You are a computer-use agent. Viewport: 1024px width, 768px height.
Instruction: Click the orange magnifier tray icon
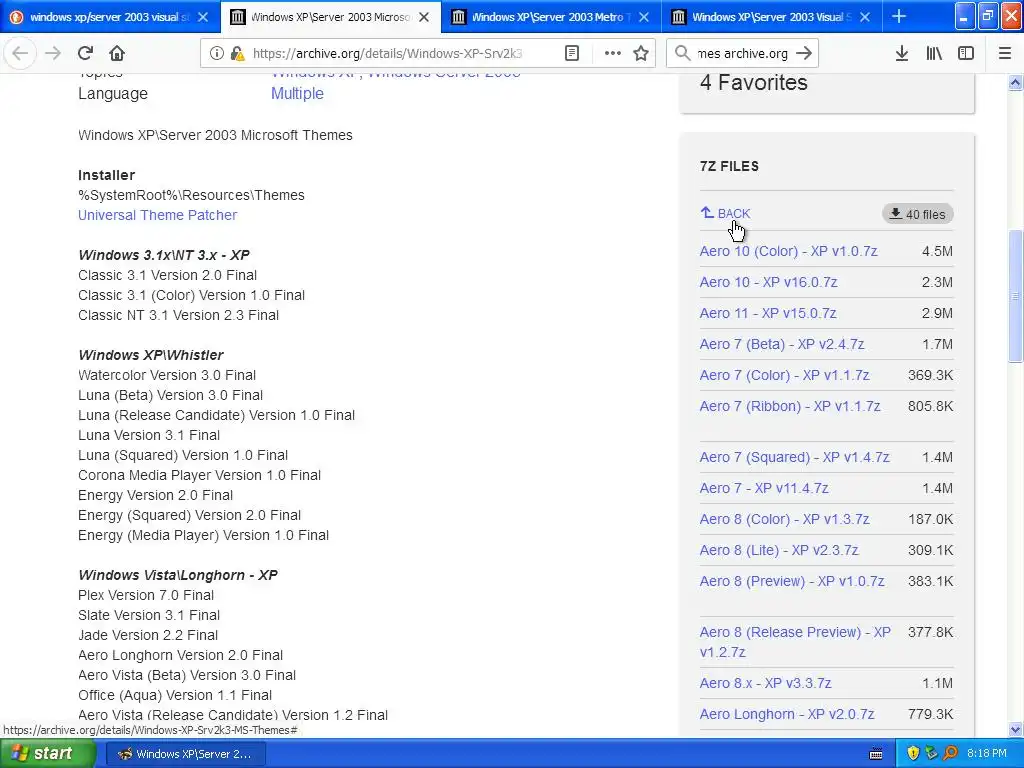tap(950, 754)
